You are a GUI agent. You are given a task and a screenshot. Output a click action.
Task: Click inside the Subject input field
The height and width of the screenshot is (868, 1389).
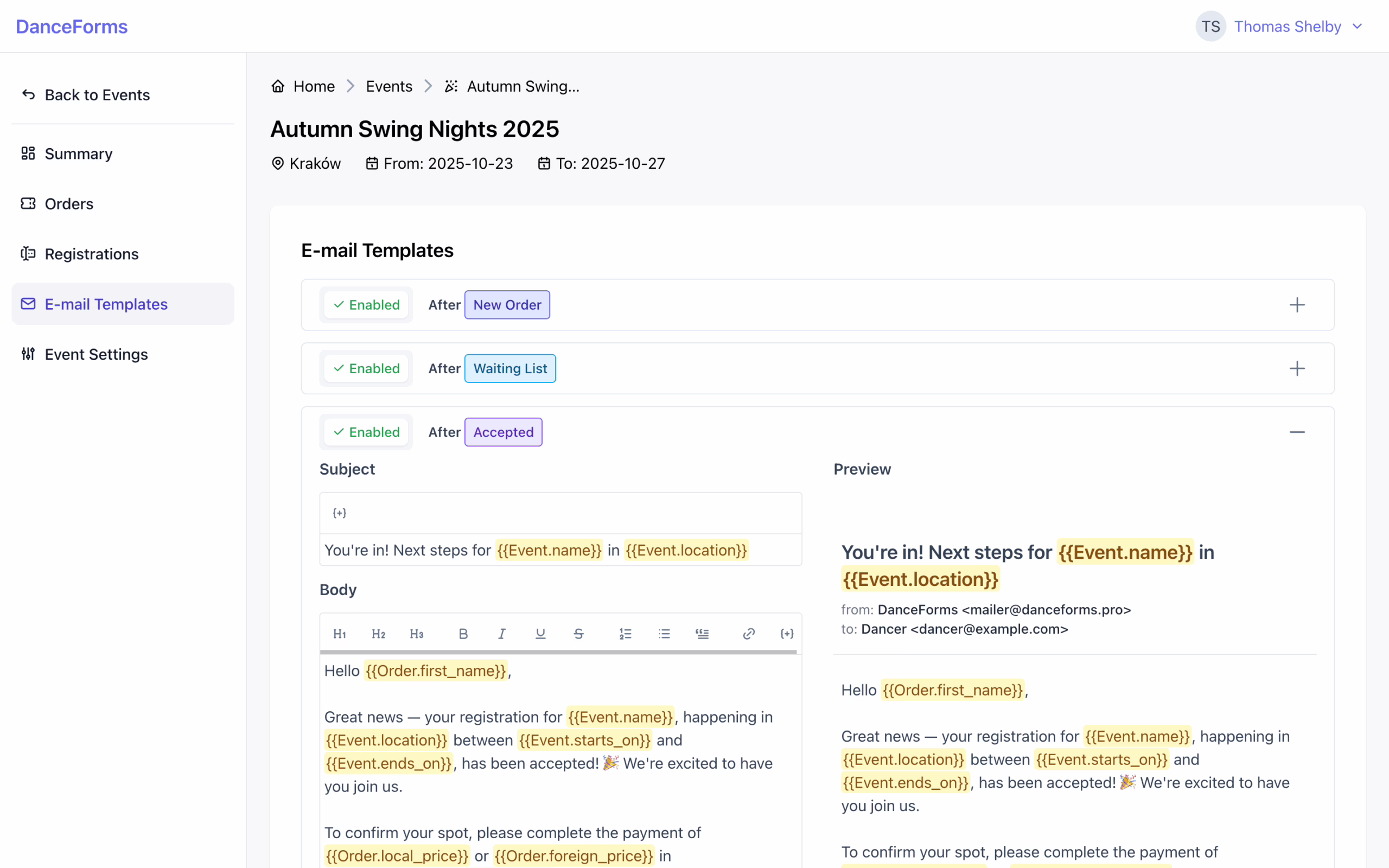pyautogui.click(x=559, y=550)
